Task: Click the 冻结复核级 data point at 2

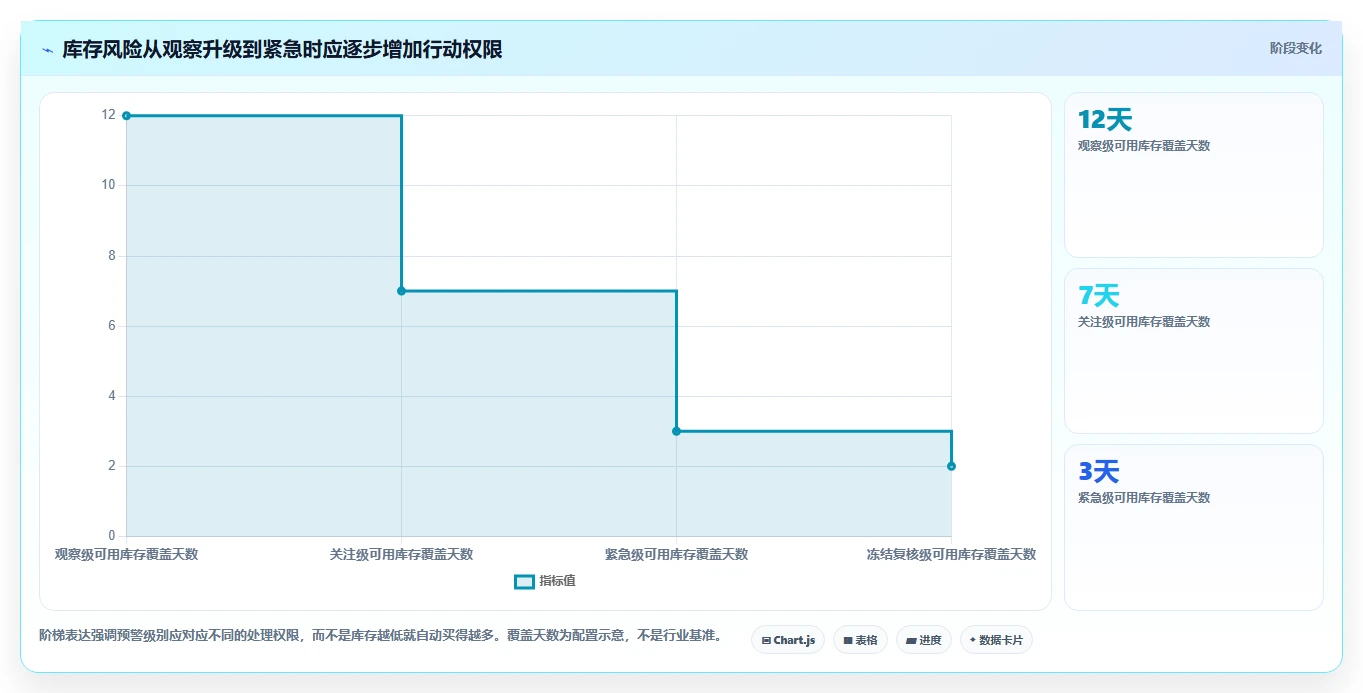Action: coord(951,466)
